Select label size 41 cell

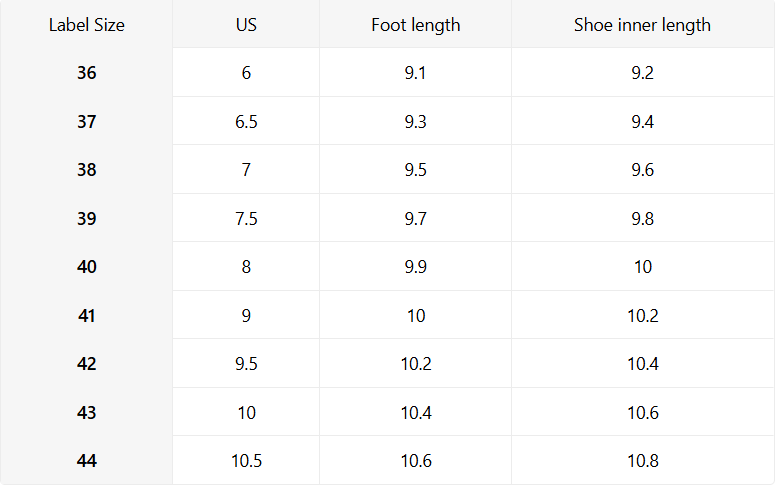coord(87,316)
